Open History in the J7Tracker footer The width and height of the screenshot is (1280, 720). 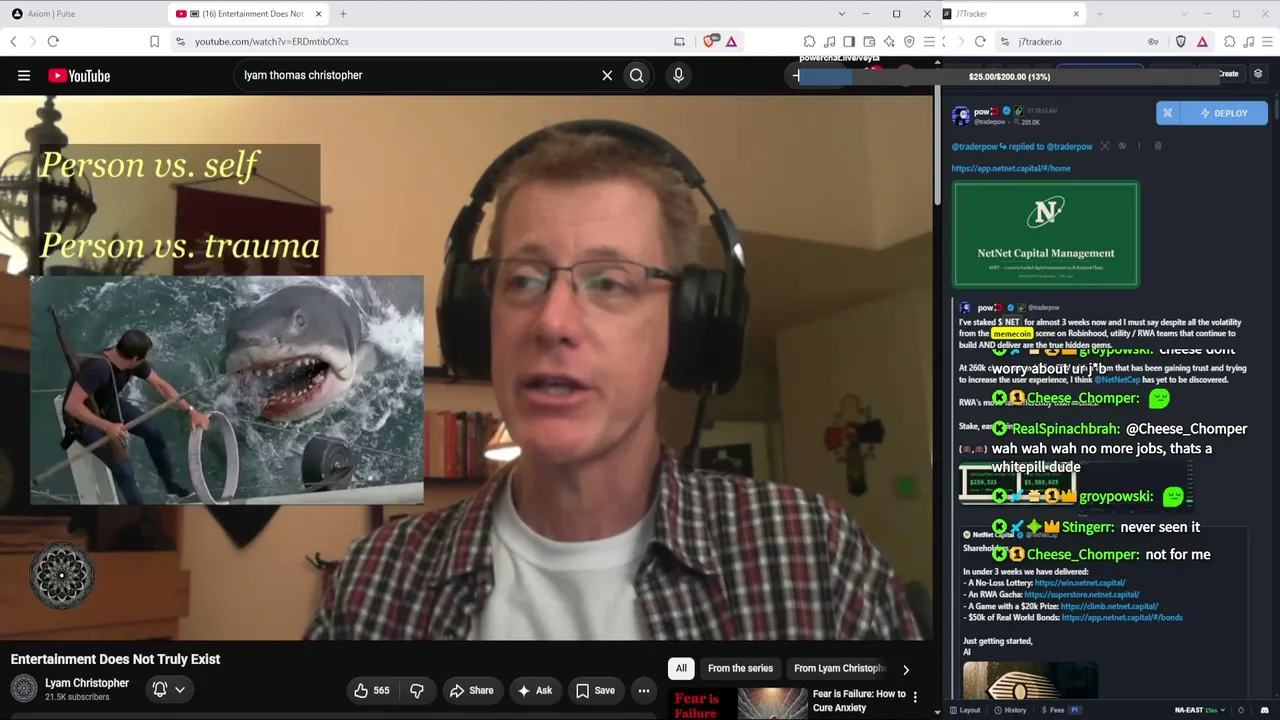pos(1010,710)
